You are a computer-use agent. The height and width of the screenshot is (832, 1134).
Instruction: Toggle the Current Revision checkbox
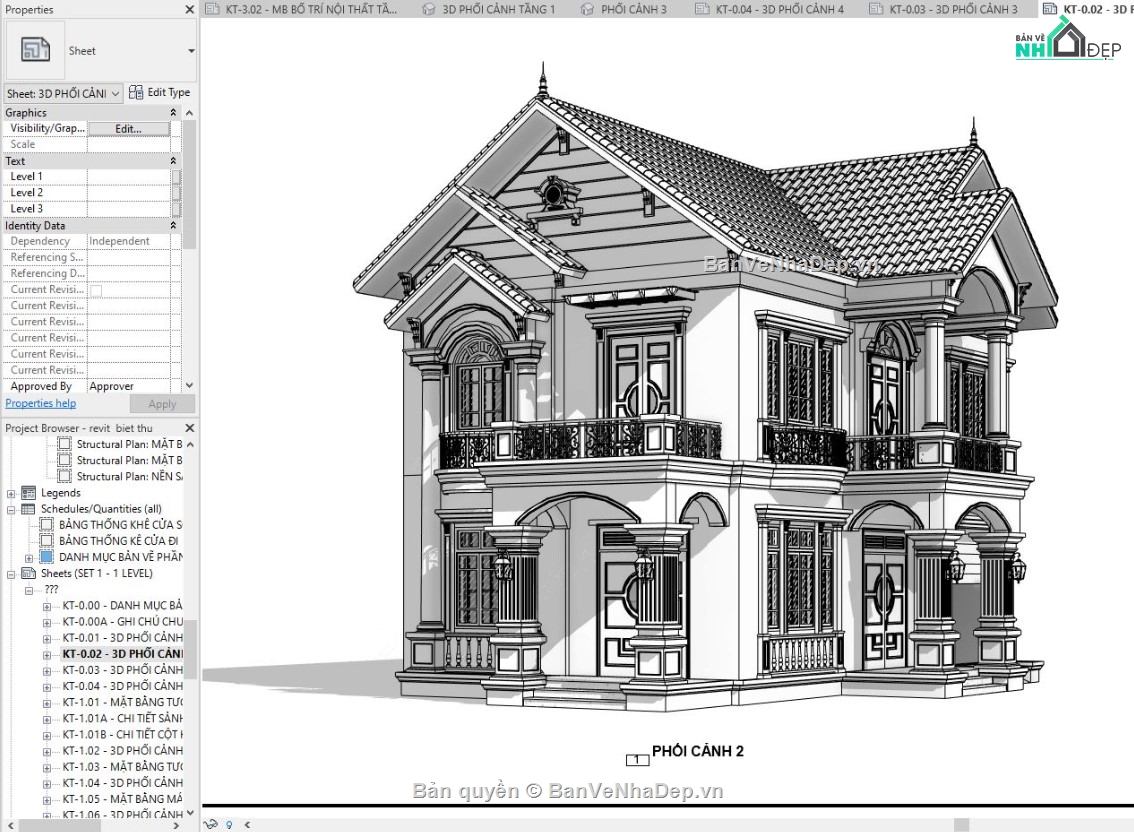point(96,290)
